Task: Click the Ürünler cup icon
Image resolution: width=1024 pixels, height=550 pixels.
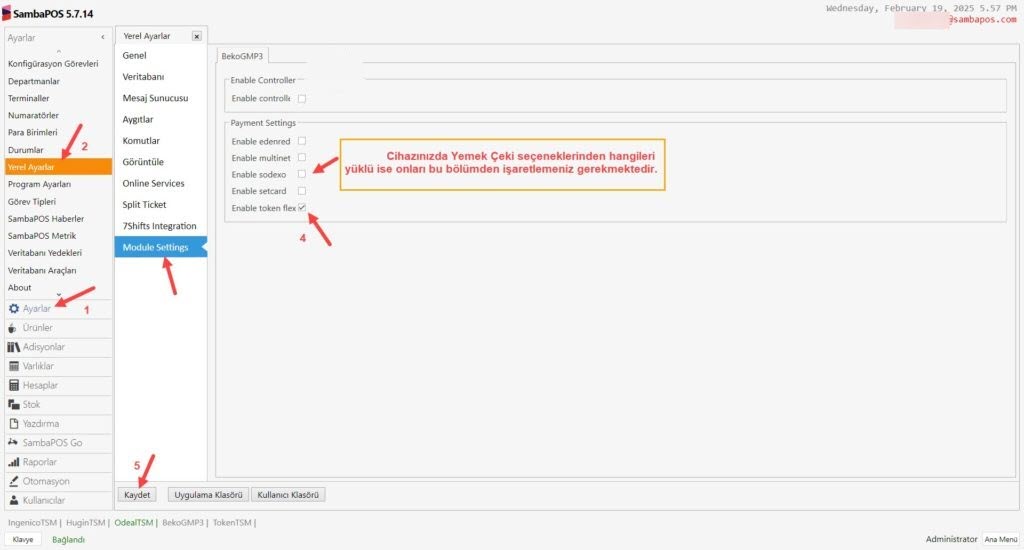Action: coord(12,328)
